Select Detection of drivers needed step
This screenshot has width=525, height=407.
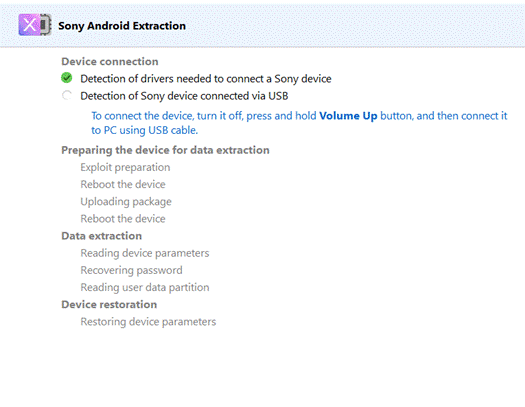pyautogui.click(x=206, y=79)
